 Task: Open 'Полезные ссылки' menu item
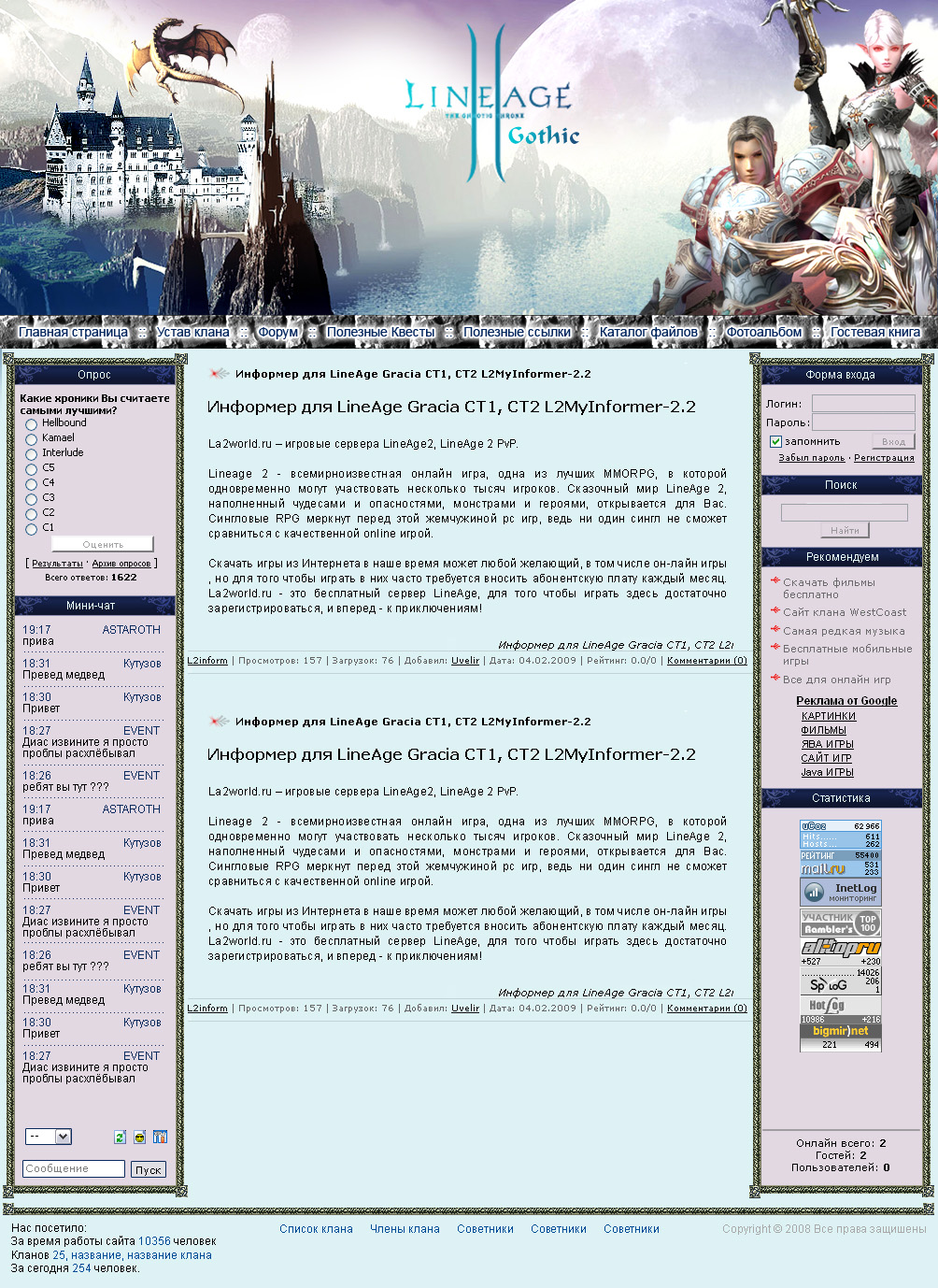(517, 332)
